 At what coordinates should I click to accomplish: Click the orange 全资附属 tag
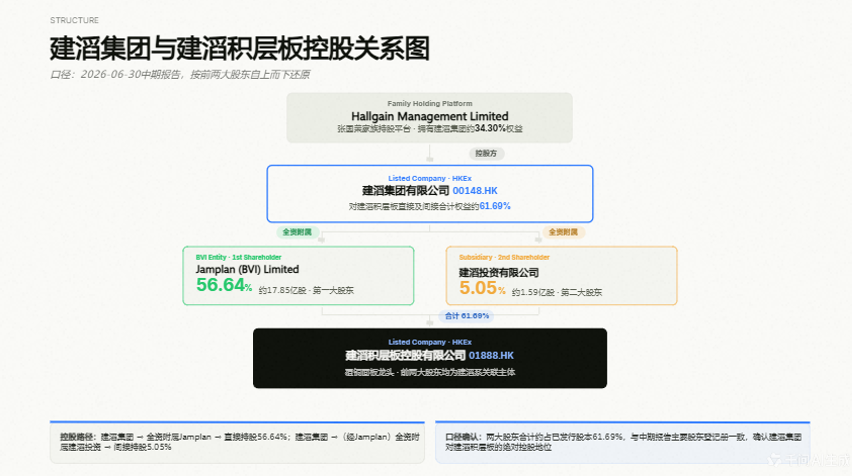(563, 232)
